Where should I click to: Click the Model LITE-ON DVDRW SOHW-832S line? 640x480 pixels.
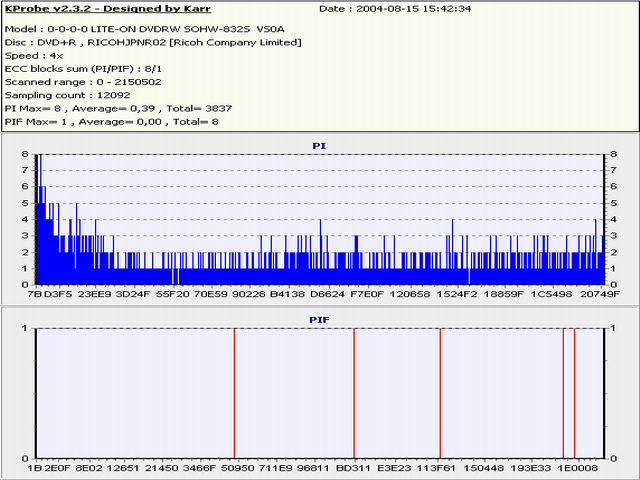click(144, 29)
